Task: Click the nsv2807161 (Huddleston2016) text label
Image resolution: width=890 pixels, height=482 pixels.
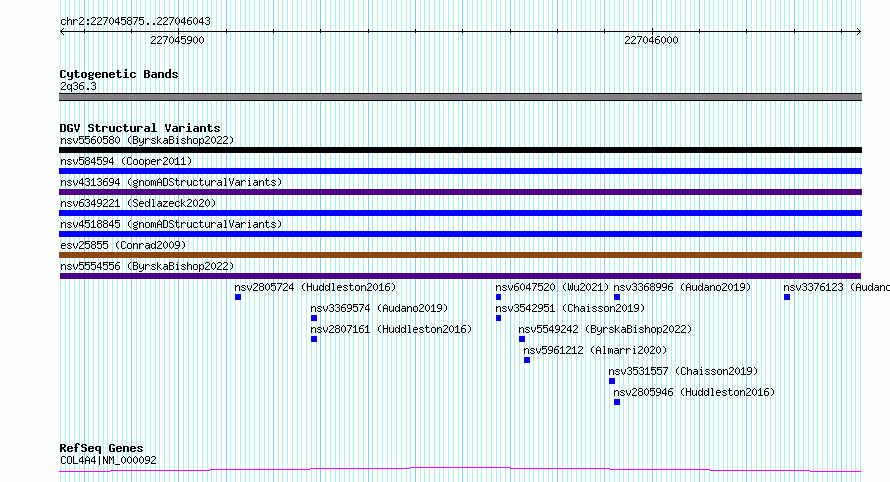Action: [391, 329]
